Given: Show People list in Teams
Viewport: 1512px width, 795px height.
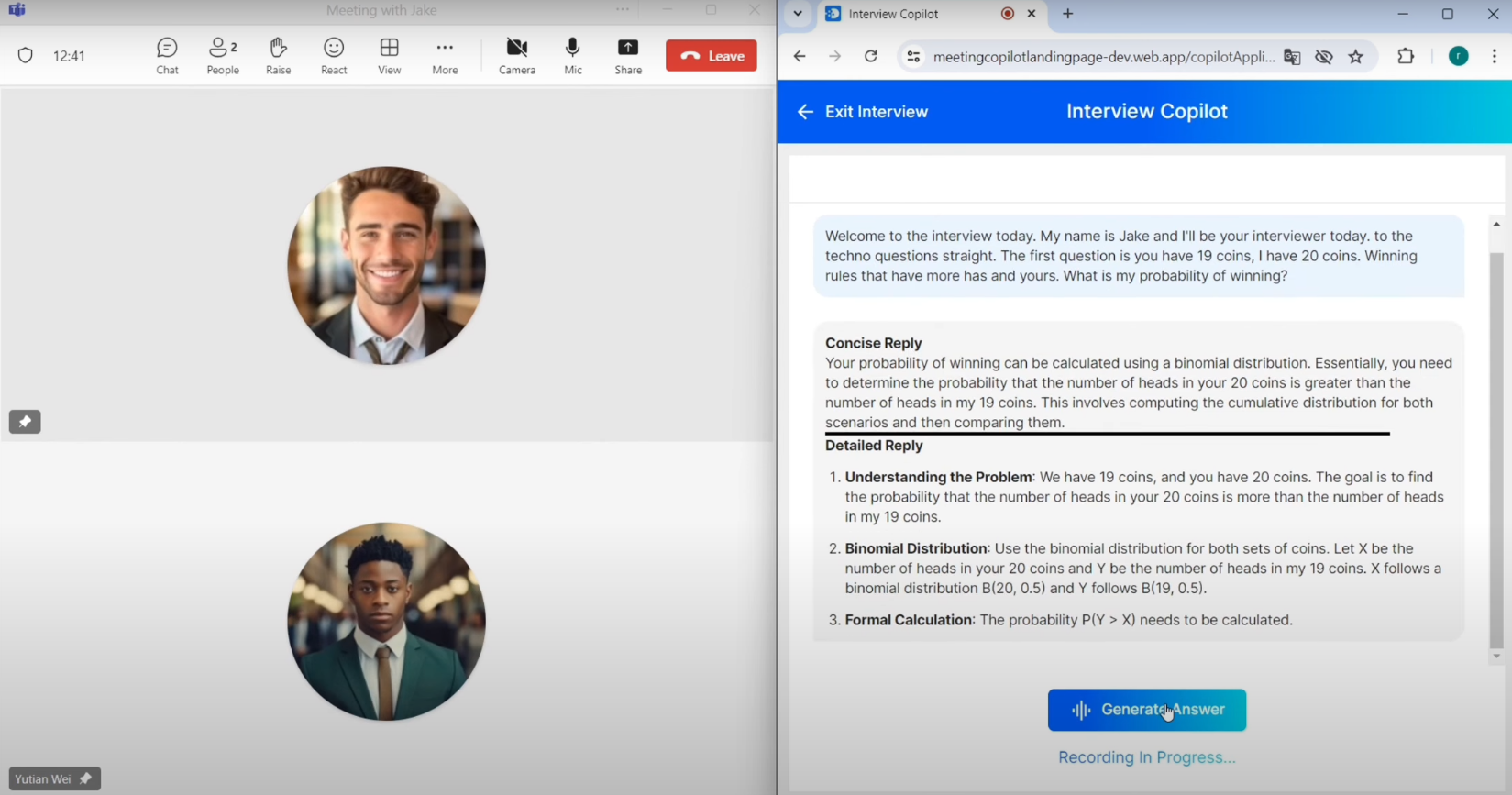Looking at the screenshot, I should pos(223,56).
